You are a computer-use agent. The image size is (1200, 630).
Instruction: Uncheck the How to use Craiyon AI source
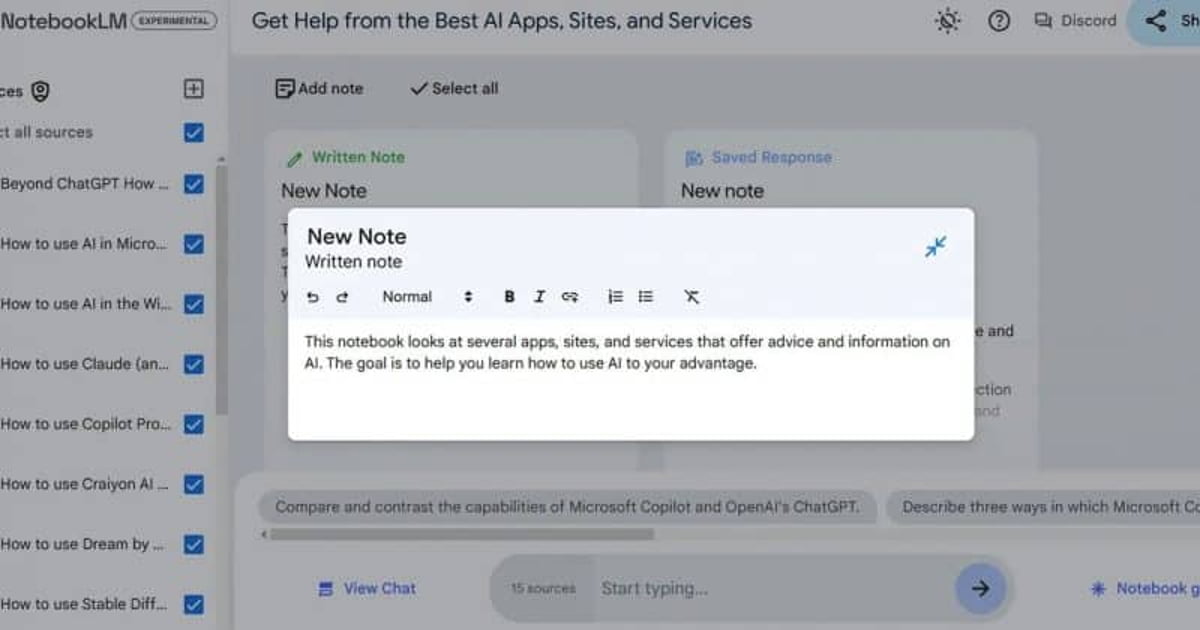pos(194,484)
